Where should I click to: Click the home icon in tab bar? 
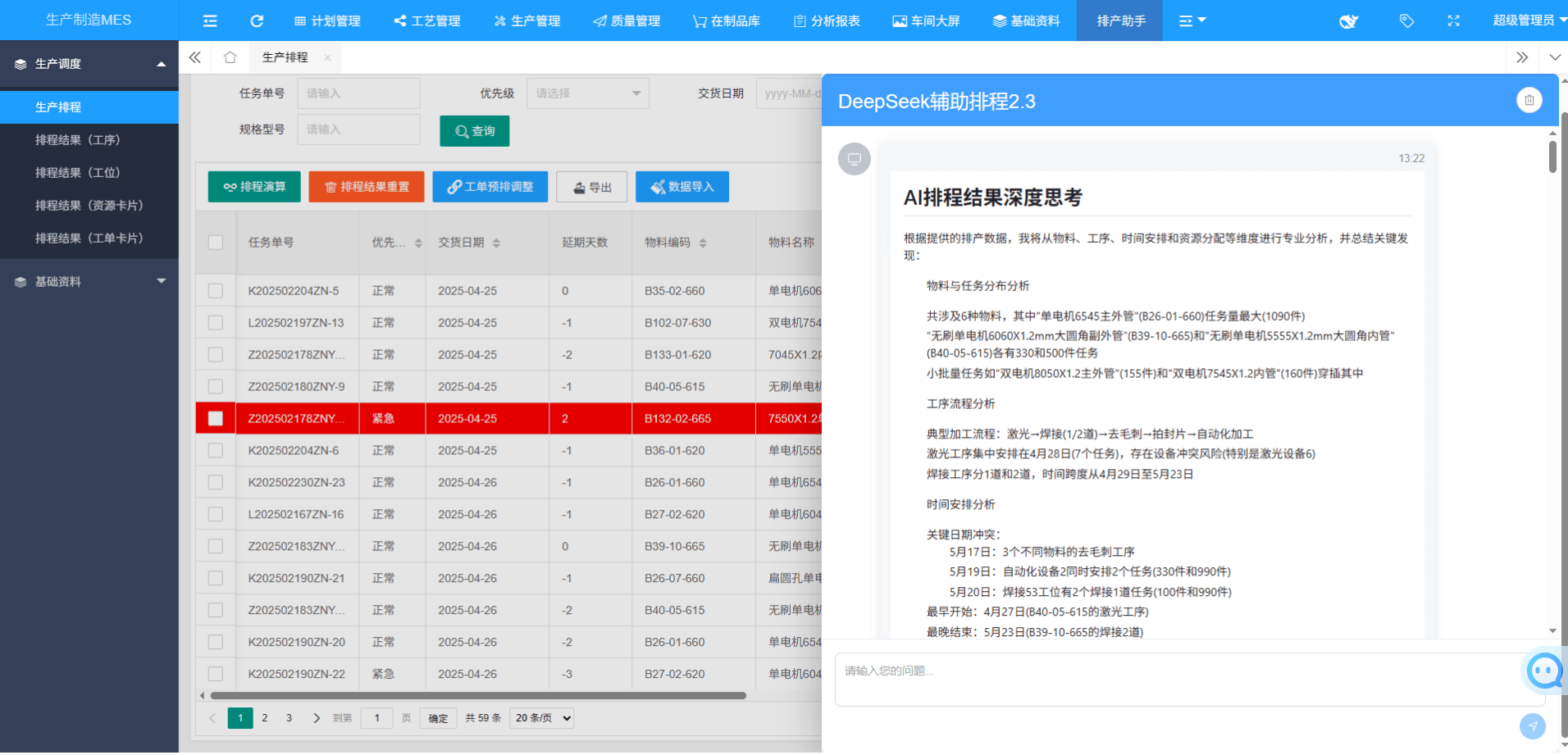pos(230,57)
